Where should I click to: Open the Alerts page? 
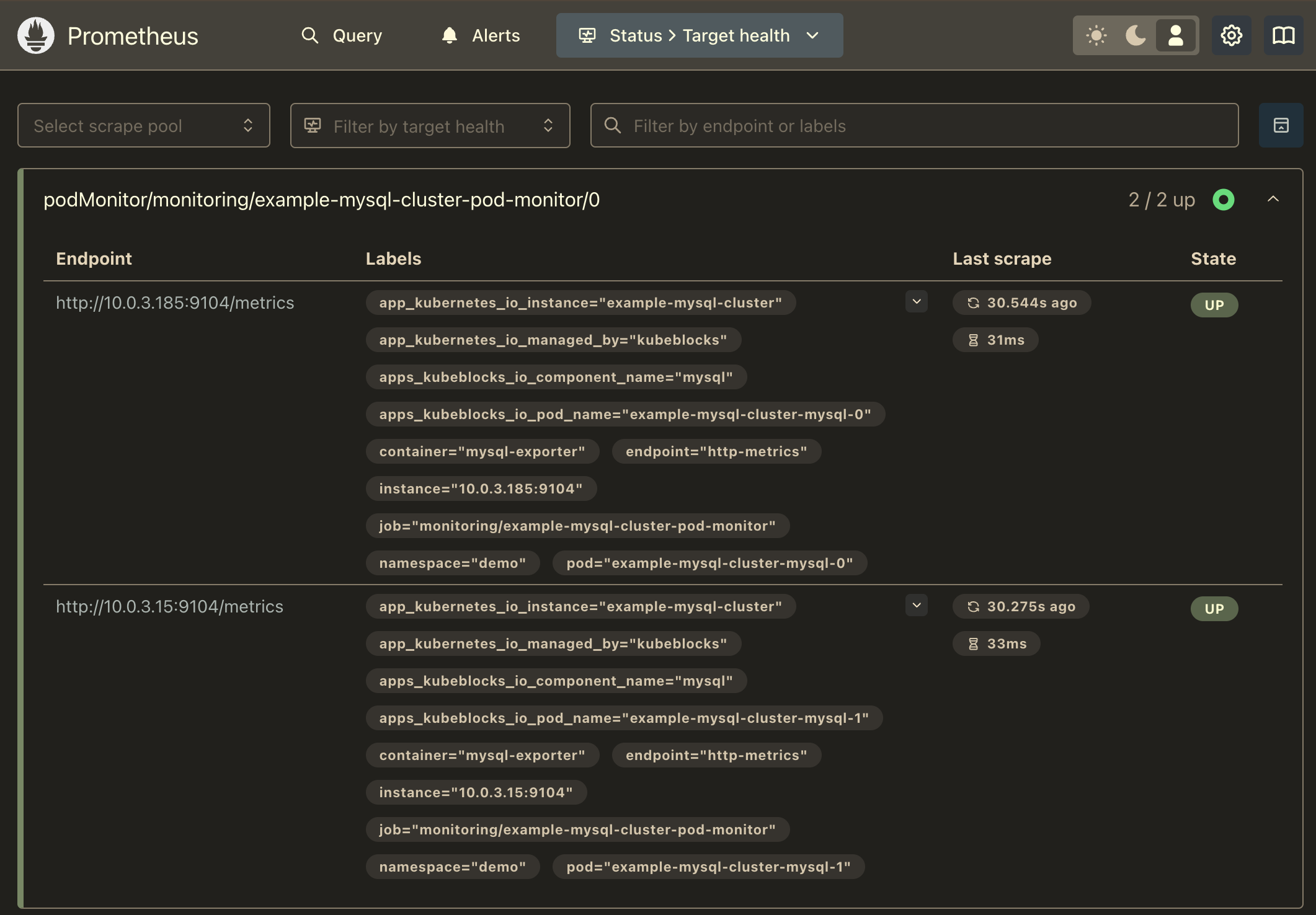coord(481,35)
